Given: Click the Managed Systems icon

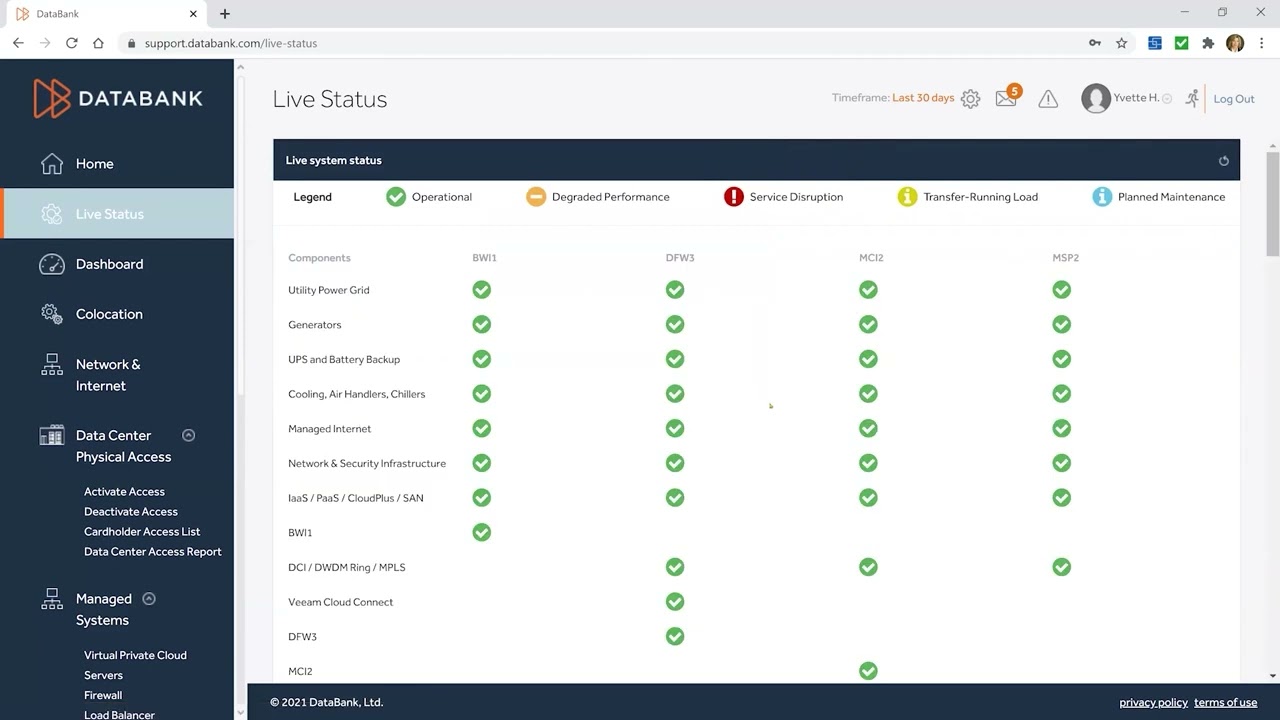Looking at the screenshot, I should coord(52,599).
